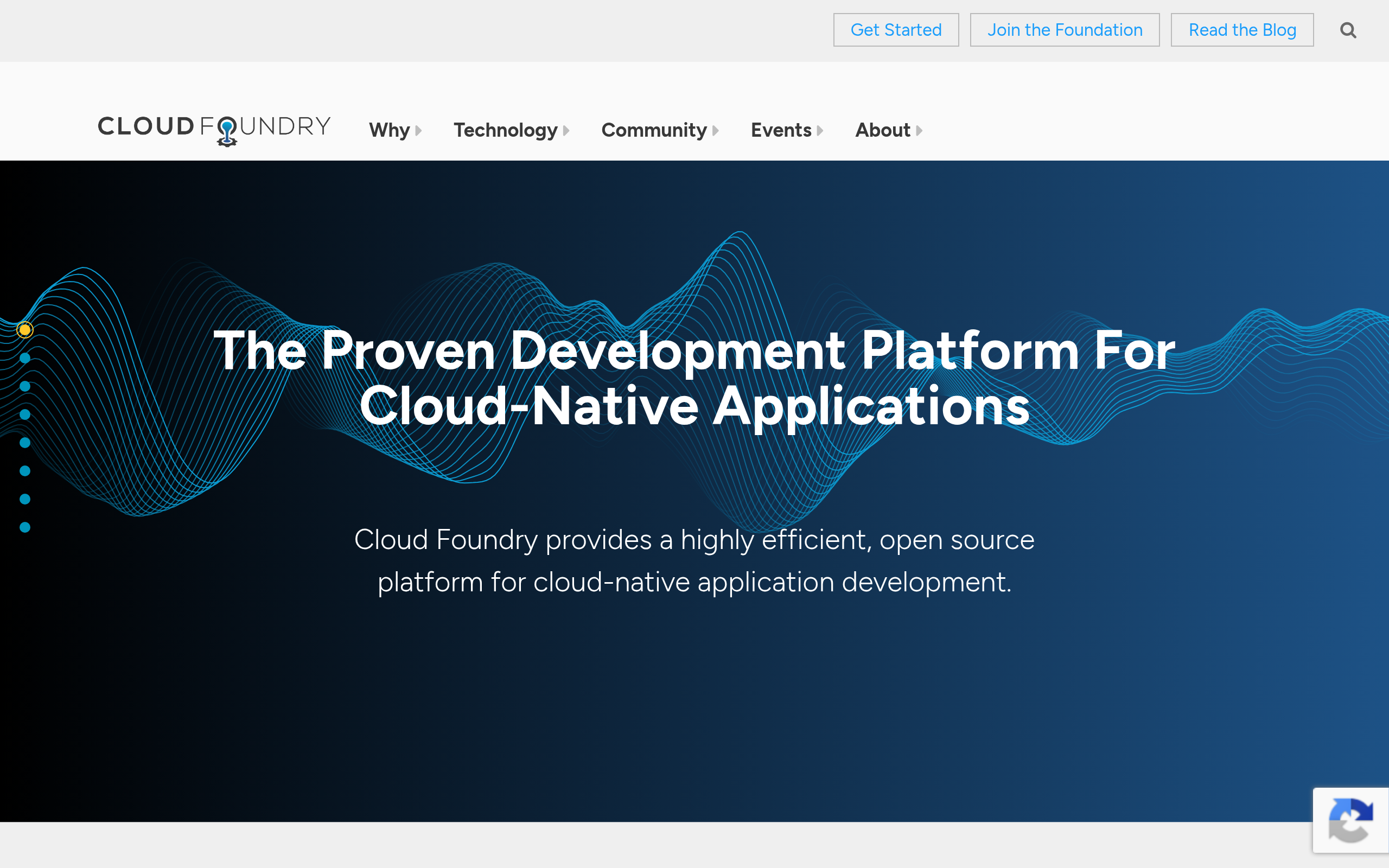Jump to the second section dot

tap(24, 358)
